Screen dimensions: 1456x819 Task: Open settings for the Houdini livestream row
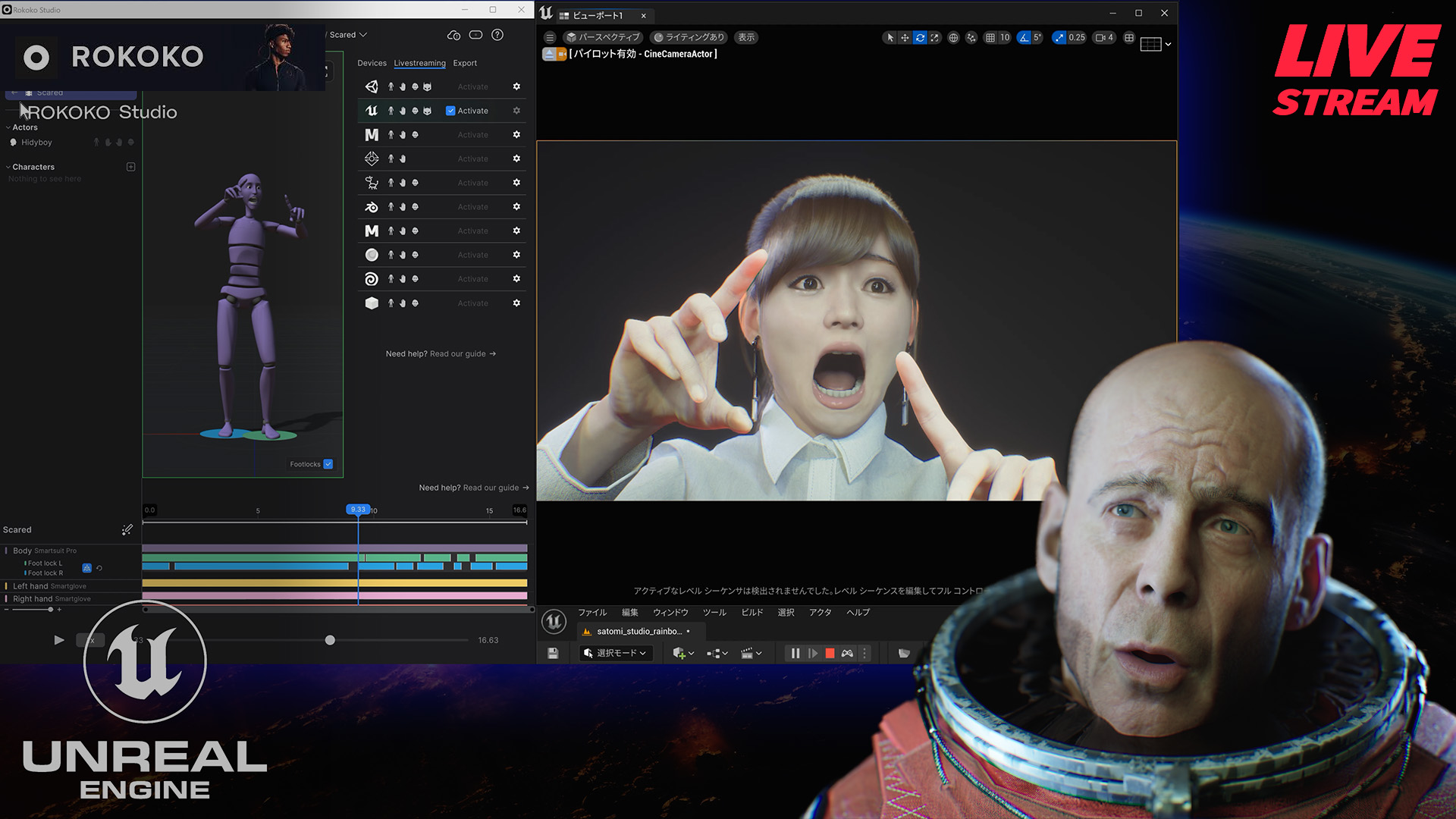click(x=516, y=279)
